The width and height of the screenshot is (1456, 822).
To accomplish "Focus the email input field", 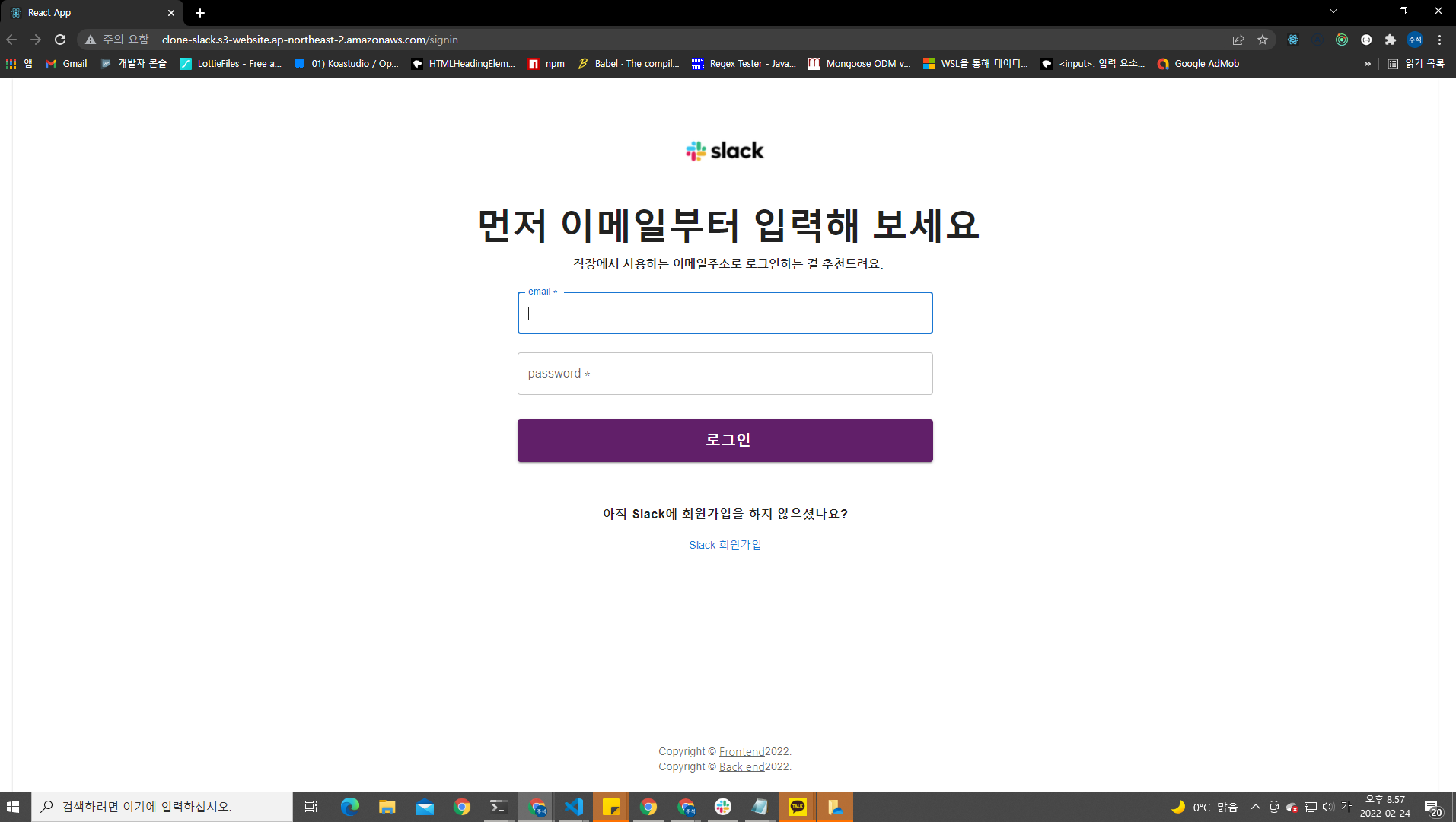I will tap(725, 313).
